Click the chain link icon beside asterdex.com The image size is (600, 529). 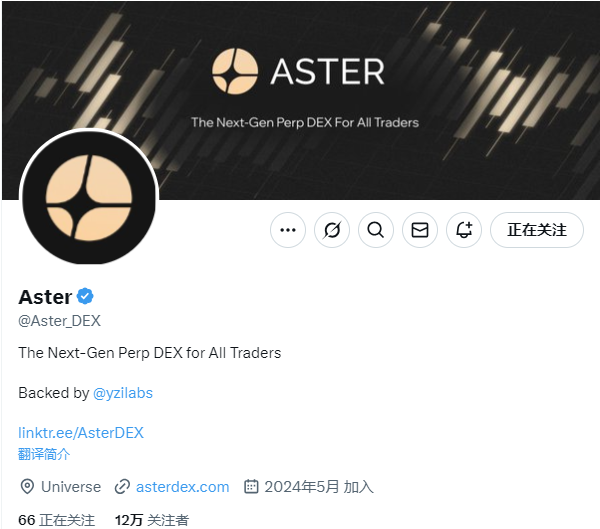[122, 487]
